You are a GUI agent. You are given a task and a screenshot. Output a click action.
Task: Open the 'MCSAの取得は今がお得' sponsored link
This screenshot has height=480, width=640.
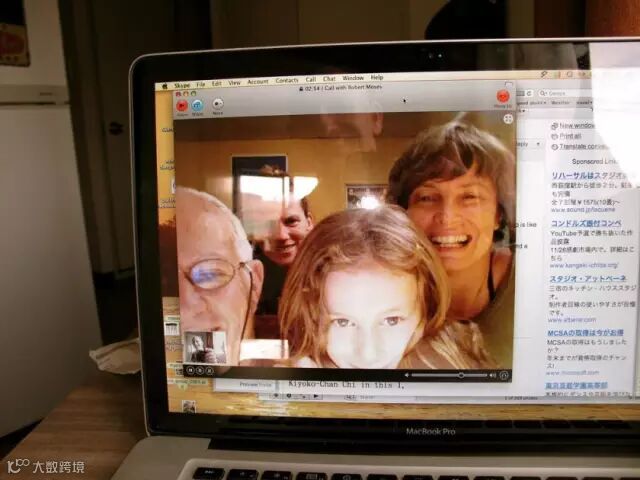point(585,333)
